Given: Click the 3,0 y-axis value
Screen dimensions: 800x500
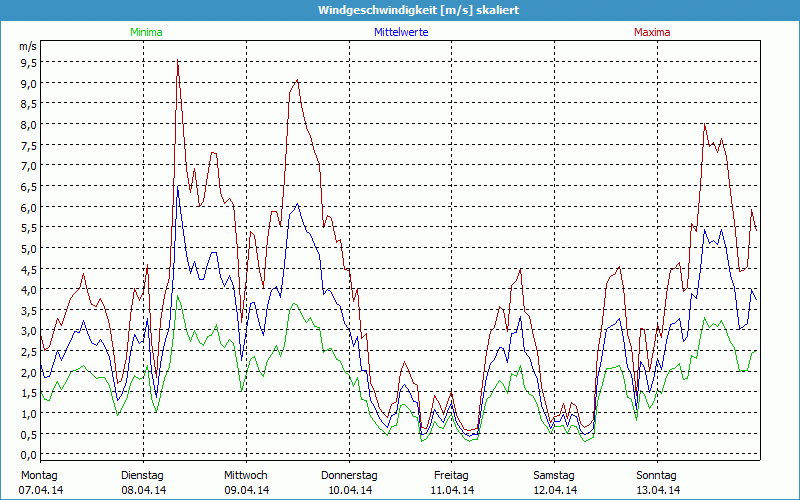Looking at the screenshot, I should [28, 331].
